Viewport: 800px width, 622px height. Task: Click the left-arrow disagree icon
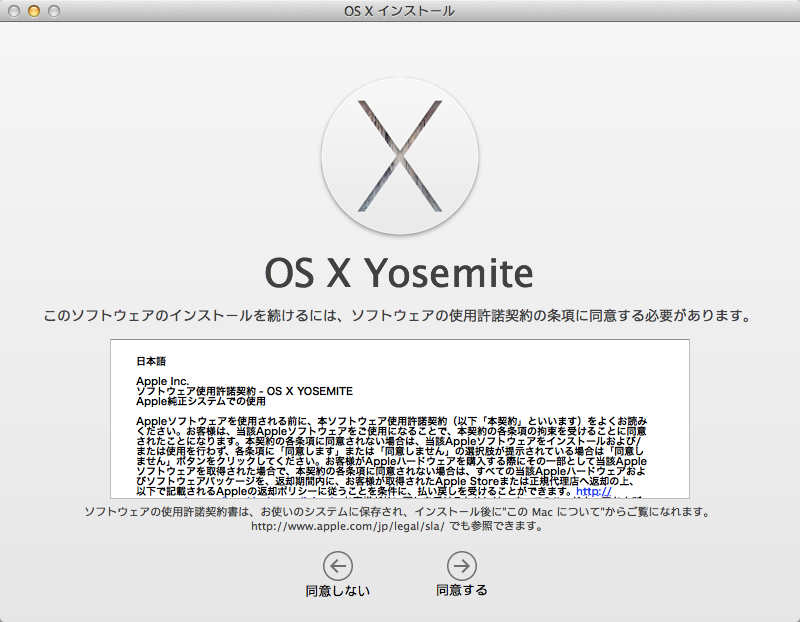pyautogui.click(x=338, y=566)
